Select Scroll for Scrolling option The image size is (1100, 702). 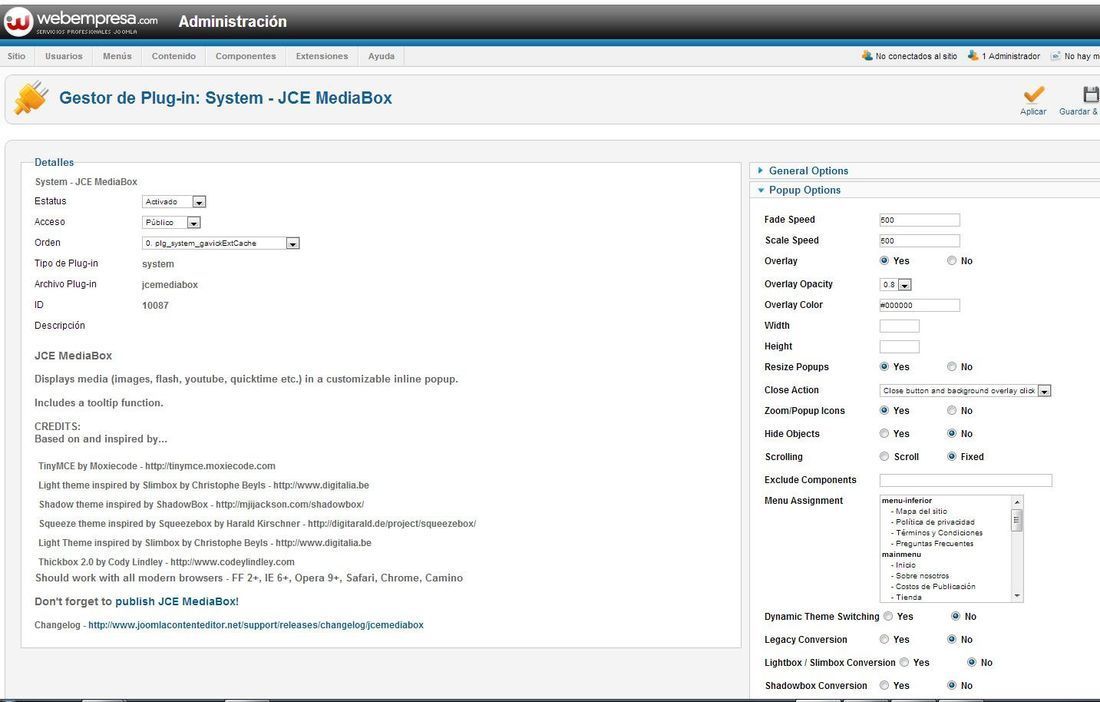tap(884, 456)
